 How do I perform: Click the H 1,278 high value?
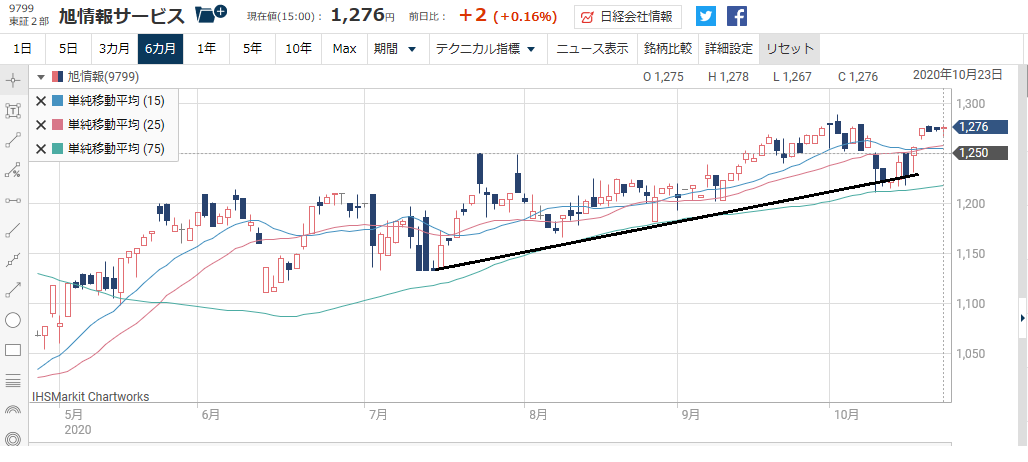pos(728,77)
